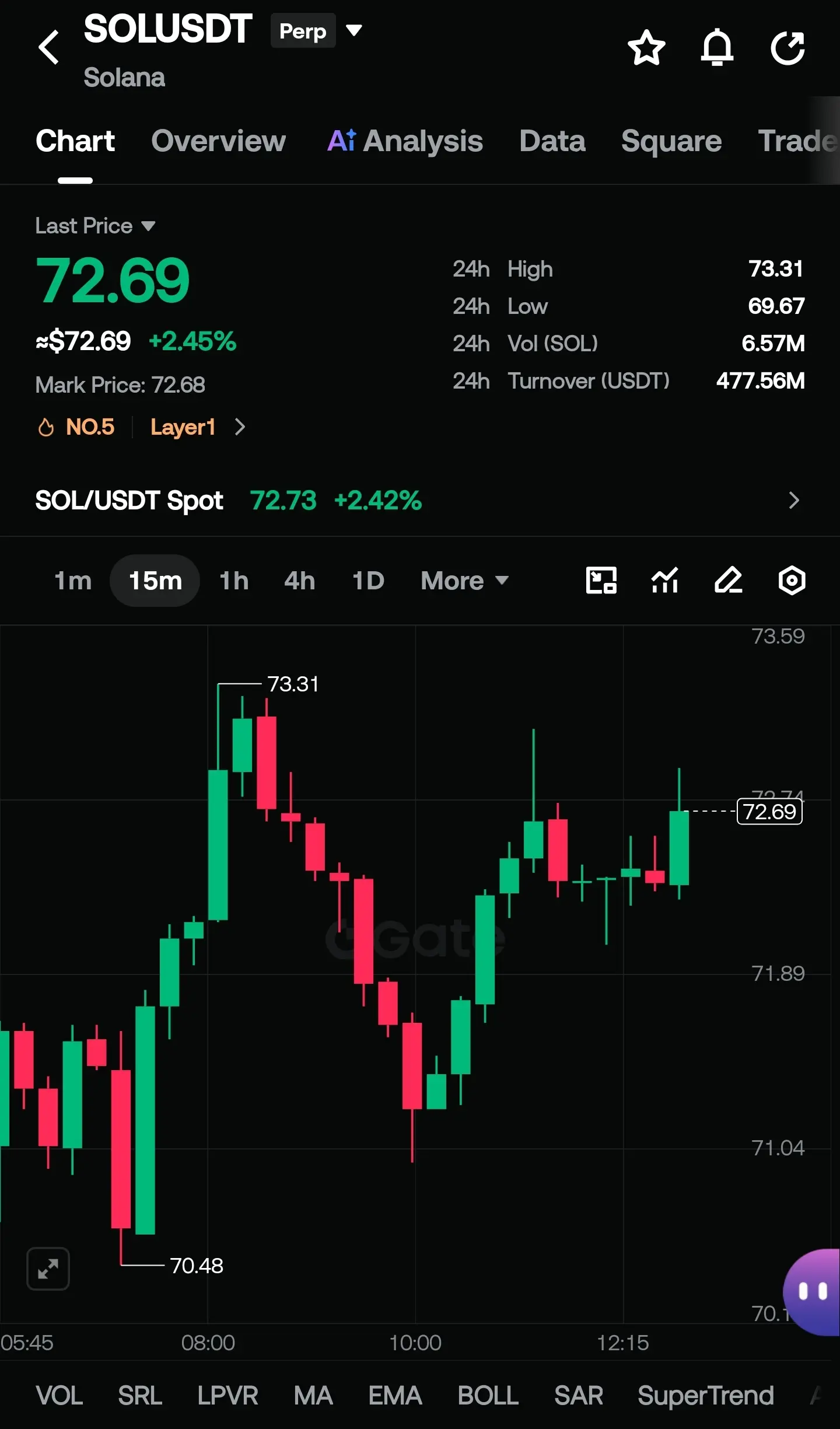Screen dimensions: 840x1429
Task: Switch to the Overview tab
Action: (x=219, y=141)
